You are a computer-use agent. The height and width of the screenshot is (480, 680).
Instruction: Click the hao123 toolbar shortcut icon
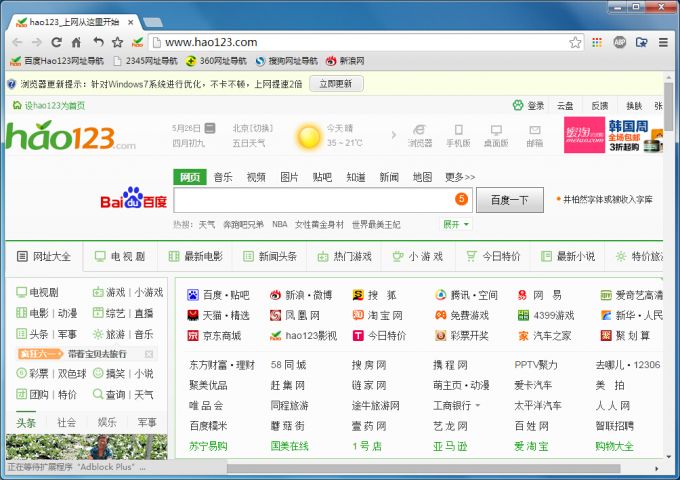[x=137, y=42]
